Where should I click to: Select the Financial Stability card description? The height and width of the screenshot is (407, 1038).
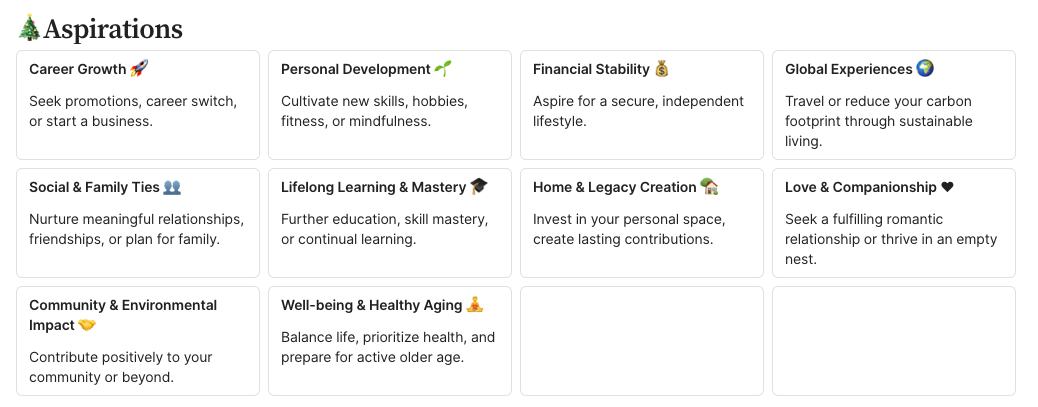[x=638, y=111]
